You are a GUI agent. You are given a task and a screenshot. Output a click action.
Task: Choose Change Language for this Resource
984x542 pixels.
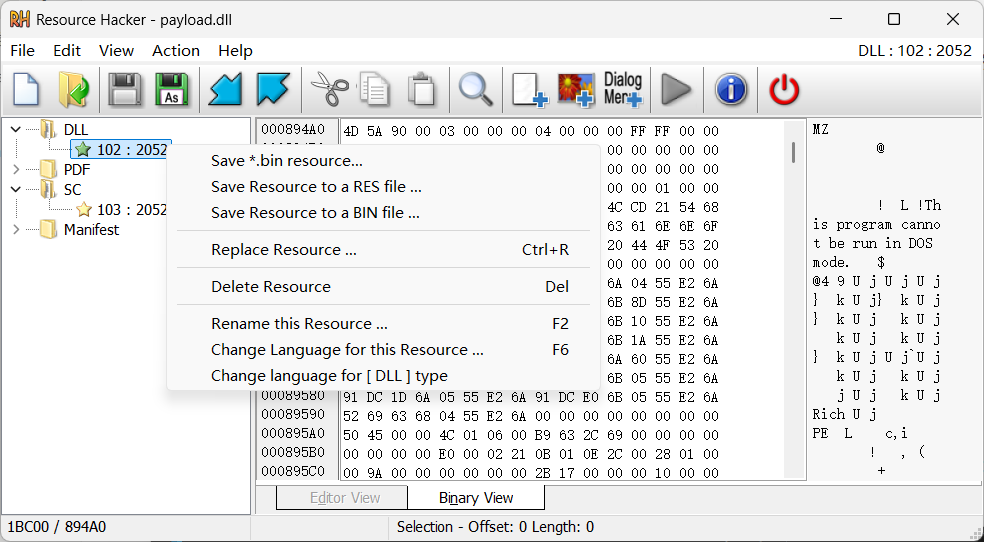coord(383,349)
